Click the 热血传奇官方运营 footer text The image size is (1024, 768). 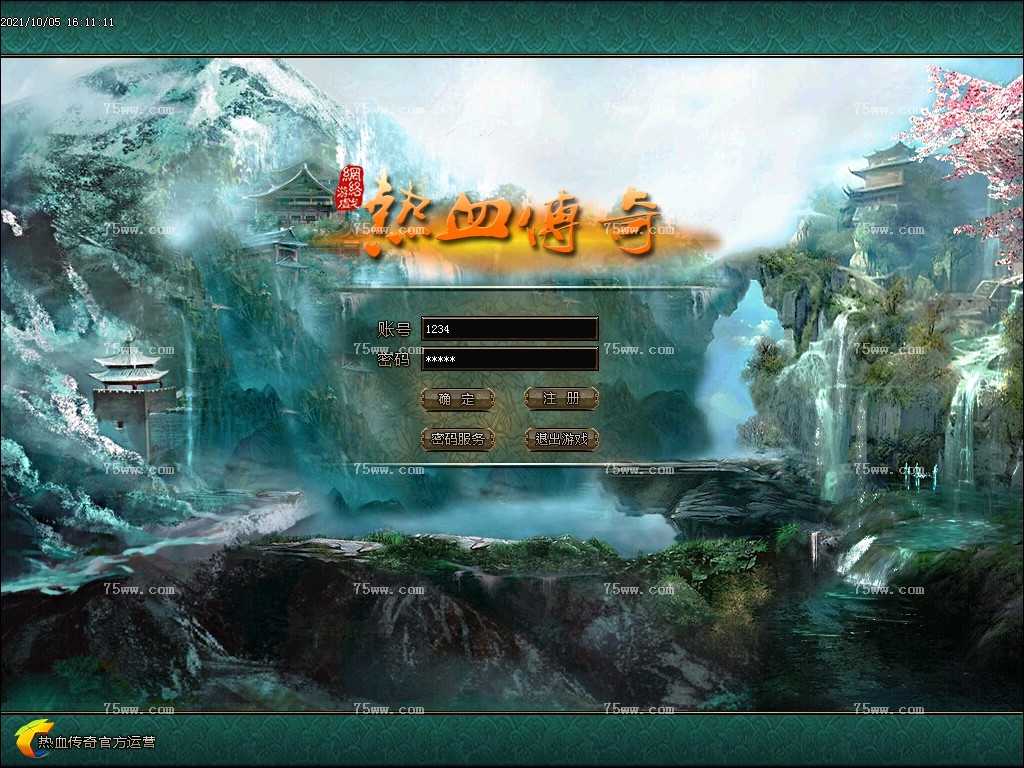(x=97, y=742)
